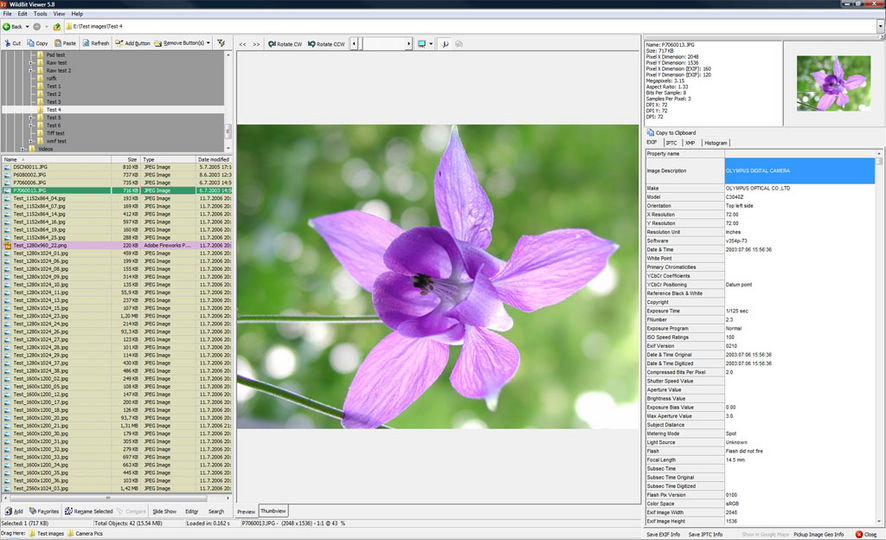Open the Camera Pics favorite folder
The height and width of the screenshot is (540, 886).
(x=85, y=533)
